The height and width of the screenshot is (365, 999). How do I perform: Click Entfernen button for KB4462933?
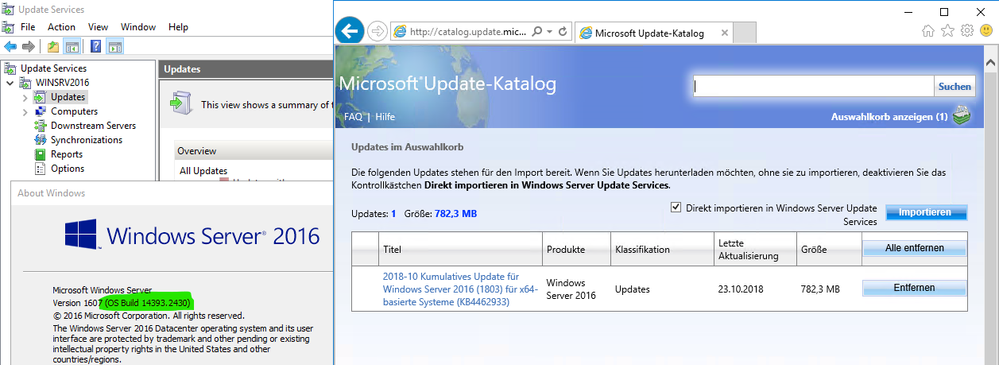(914, 288)
